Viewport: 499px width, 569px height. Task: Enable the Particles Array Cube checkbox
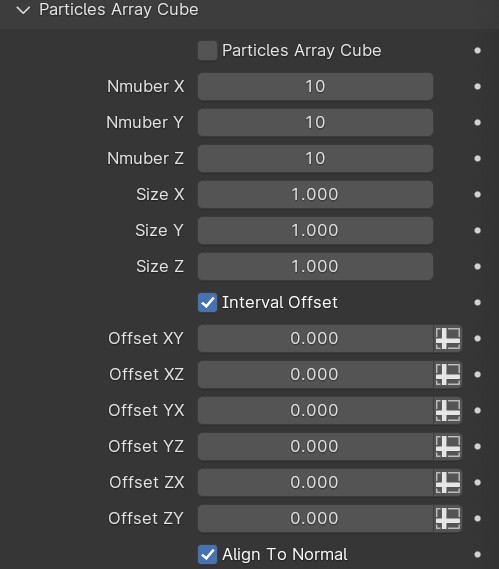point(207,50)
